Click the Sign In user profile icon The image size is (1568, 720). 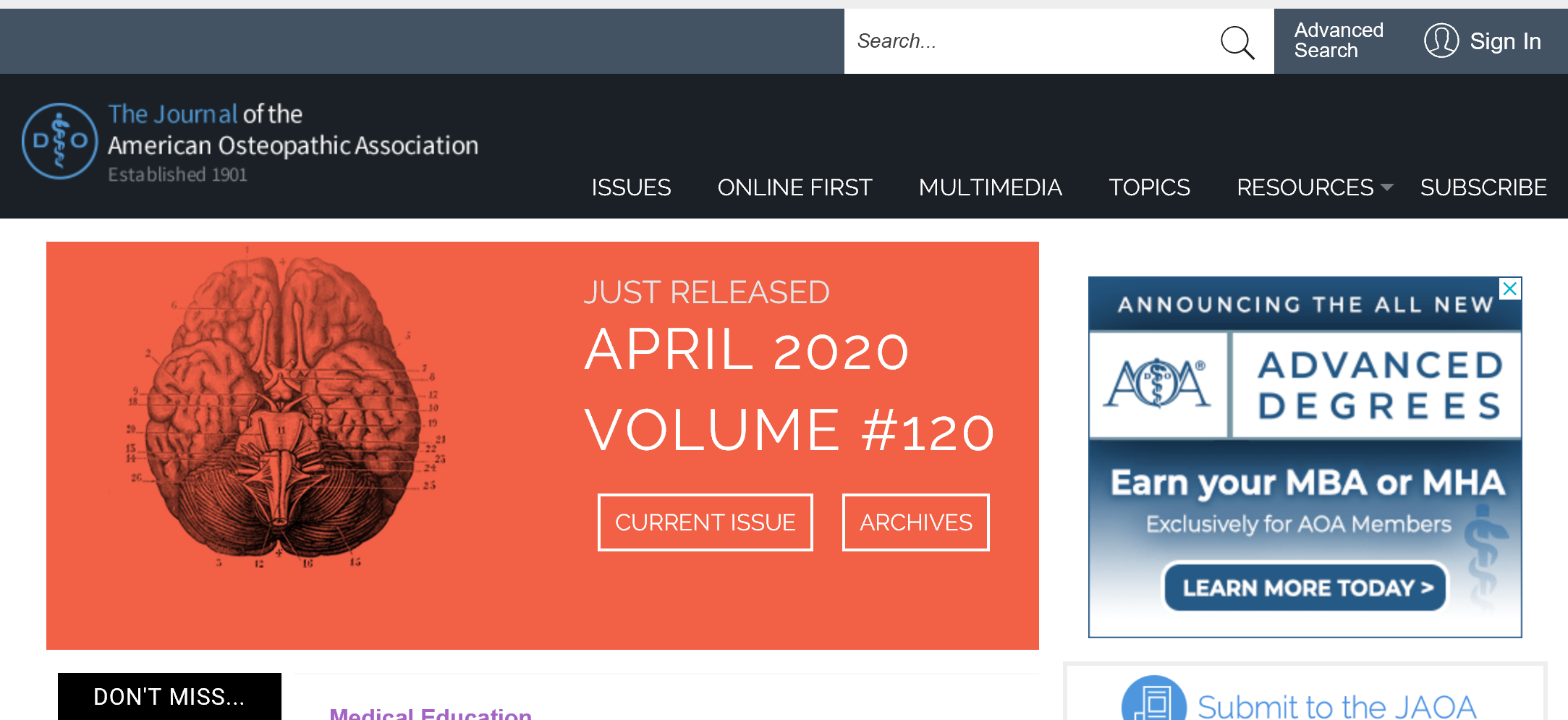click(1441, 41)
